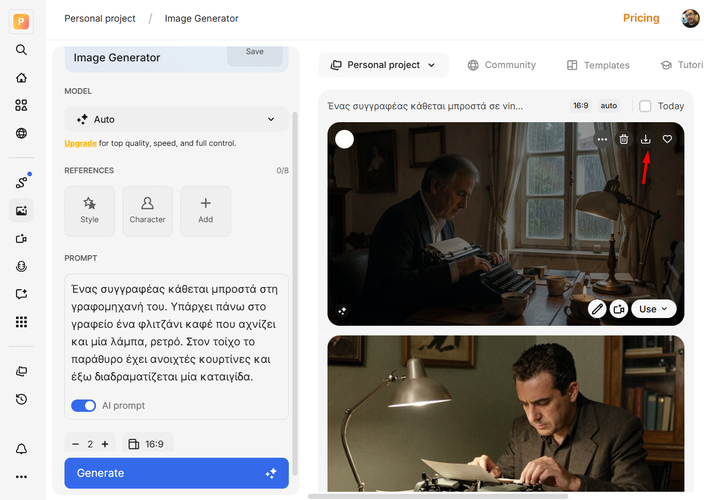Switch to the Templates tab
The image size is (704, 500).
pos(598,65)
